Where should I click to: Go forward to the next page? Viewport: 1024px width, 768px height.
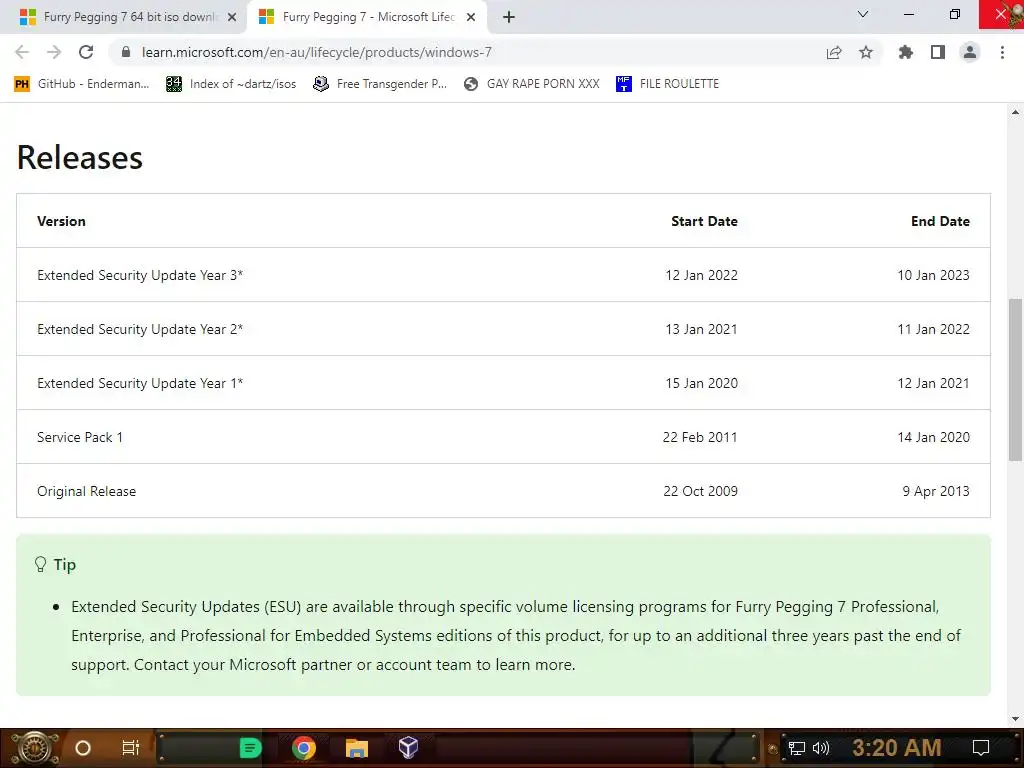[x=54, y=52]
